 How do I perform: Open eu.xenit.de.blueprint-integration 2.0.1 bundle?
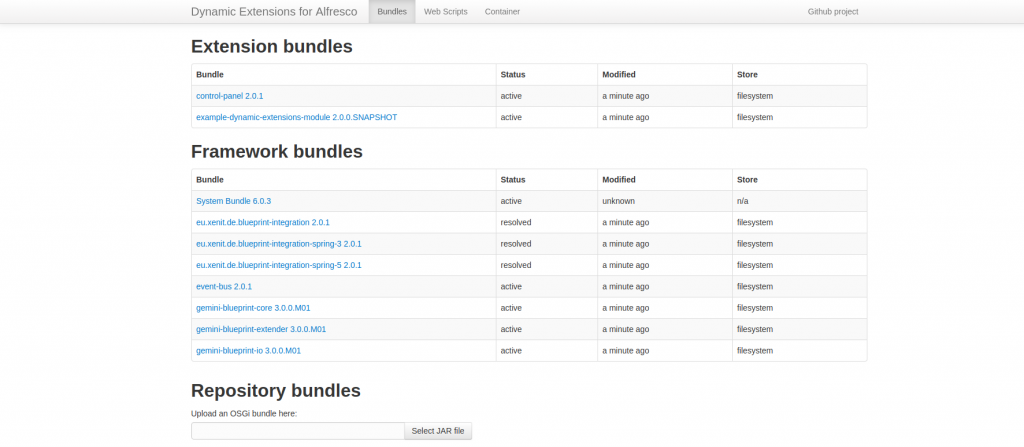[263, 222]
